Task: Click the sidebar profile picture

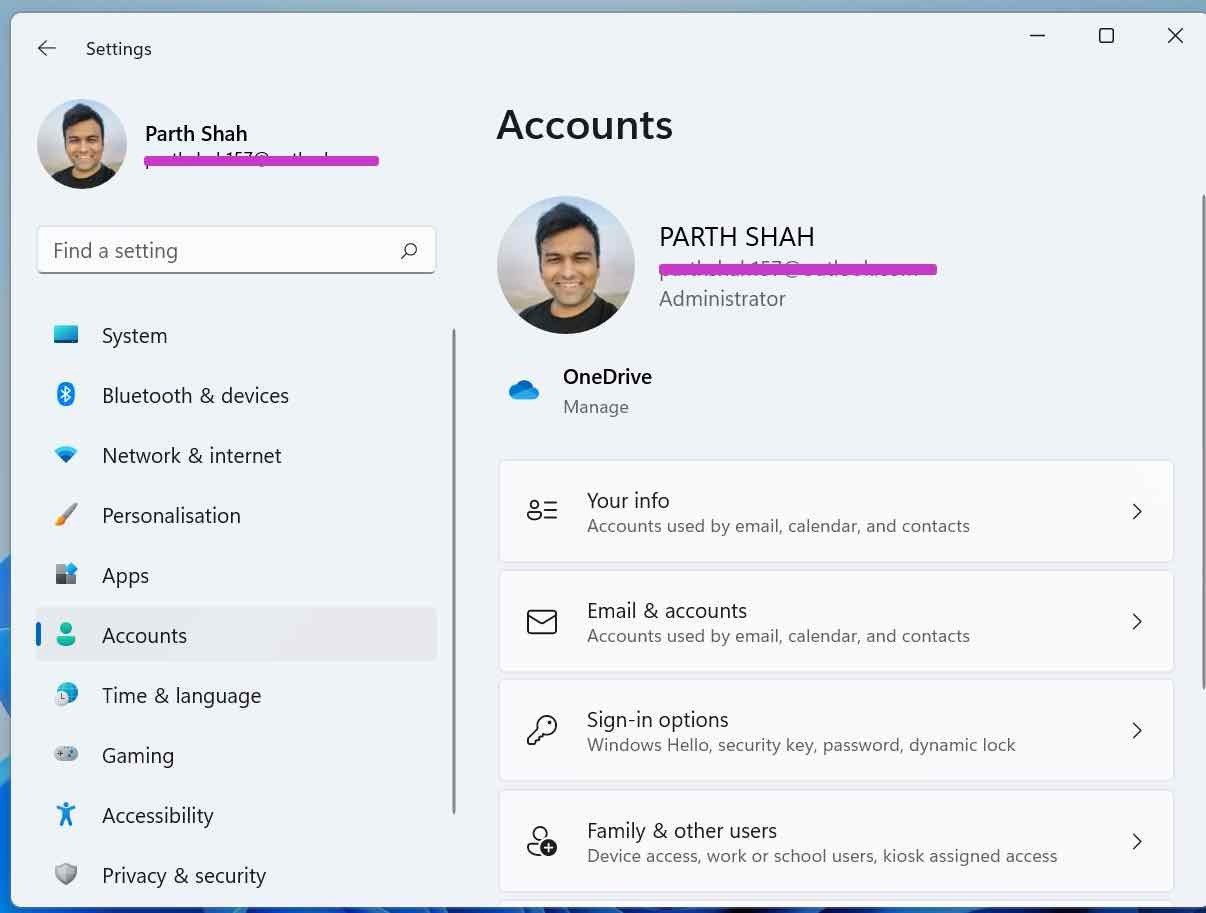Action: (82, 144)
